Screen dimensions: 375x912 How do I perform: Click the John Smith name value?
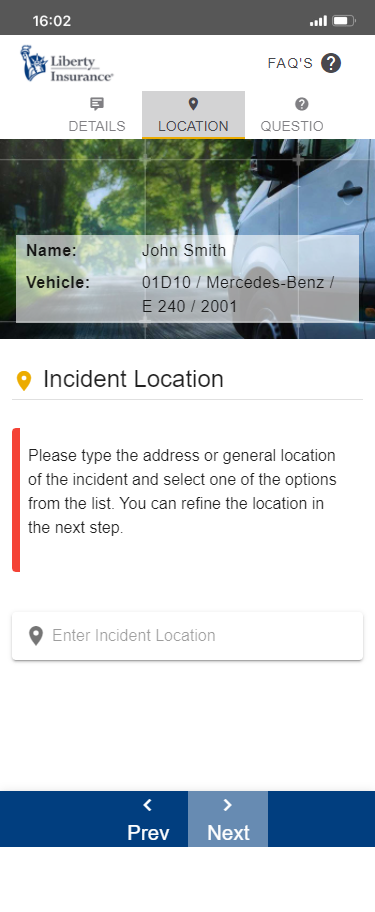coord(184,251)
